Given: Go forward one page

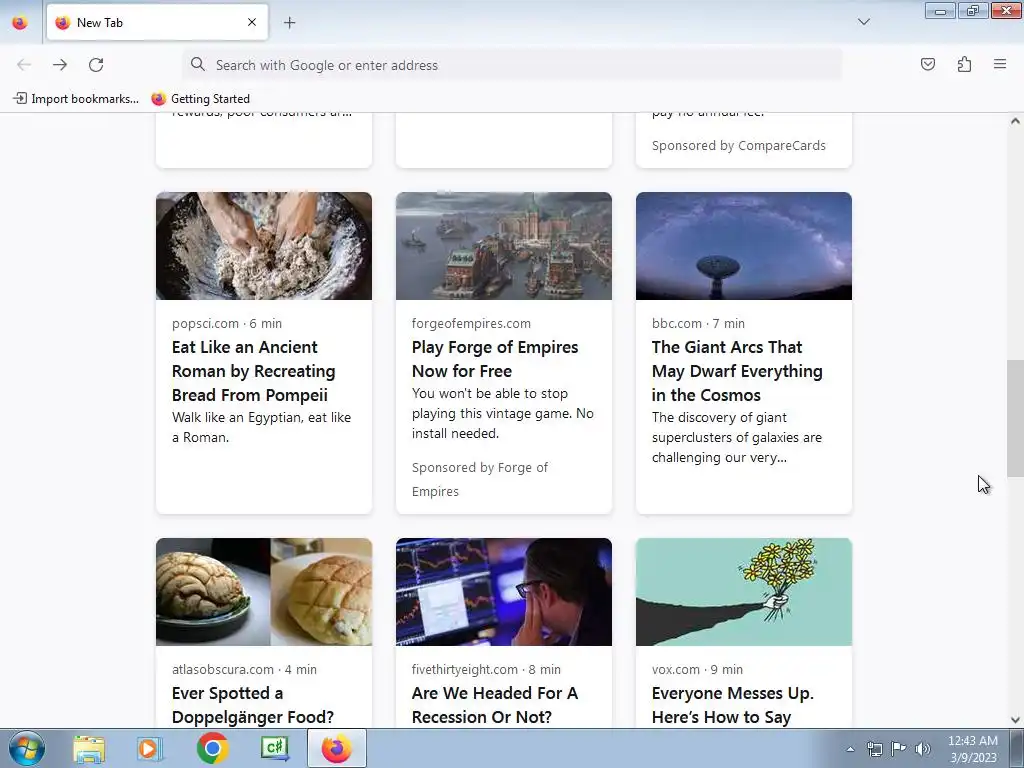Looking at the screenshot, I should (60, 65).
